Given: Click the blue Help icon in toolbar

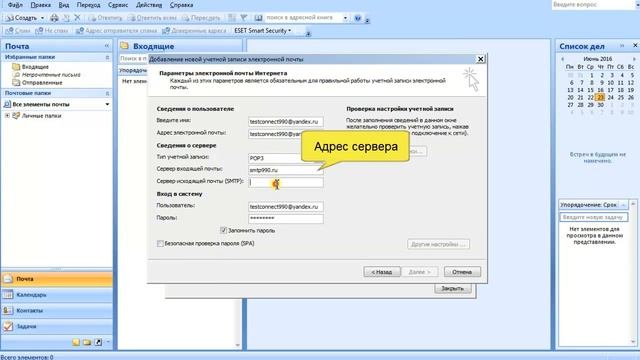Looking at the screenshot, I should point(358,18).
